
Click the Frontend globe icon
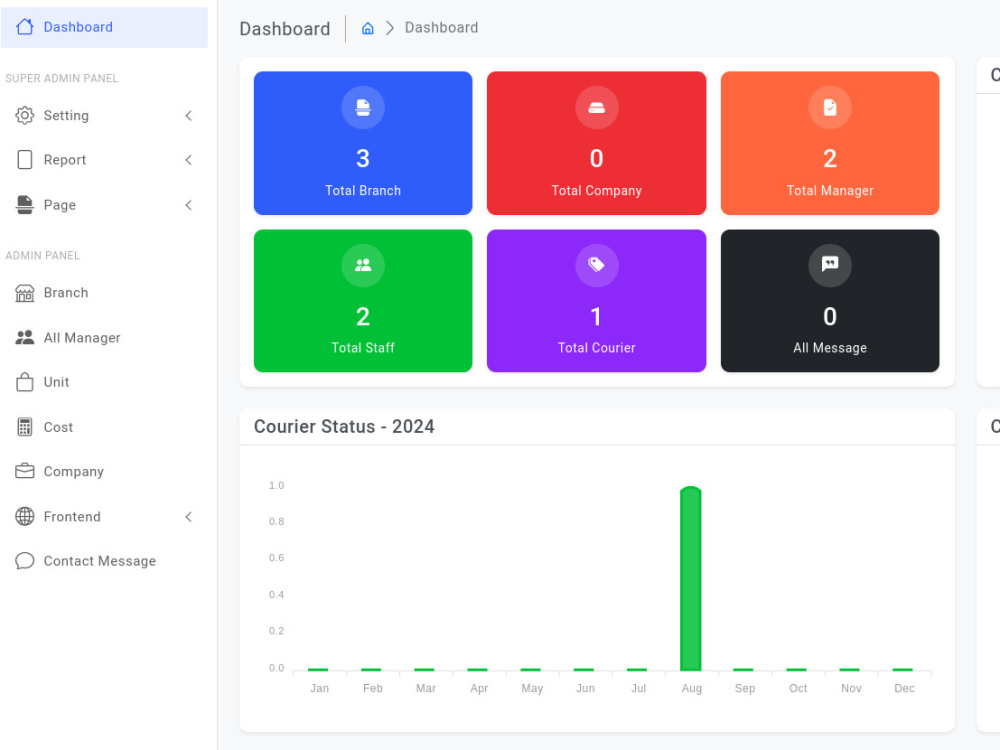[x=25, y=516]
